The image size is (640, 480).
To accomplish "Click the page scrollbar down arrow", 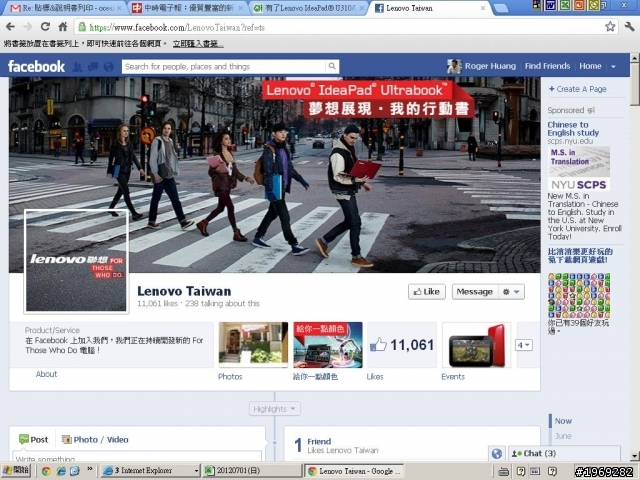I will click(x=635, y=456).
